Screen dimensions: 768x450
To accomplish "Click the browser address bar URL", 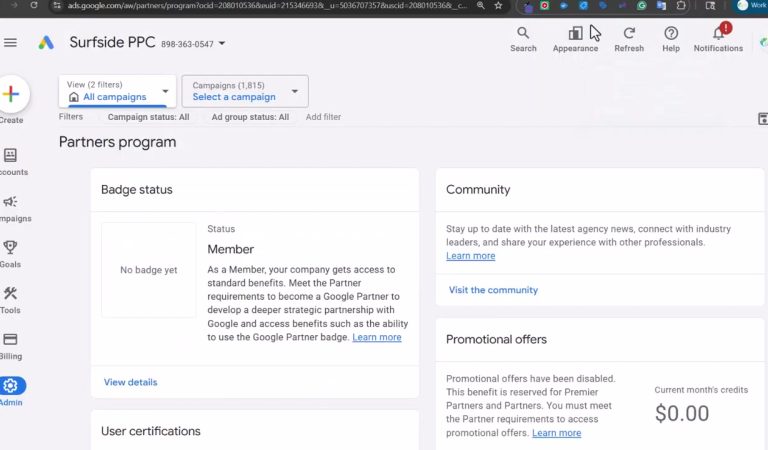I will tap(267, 5).
